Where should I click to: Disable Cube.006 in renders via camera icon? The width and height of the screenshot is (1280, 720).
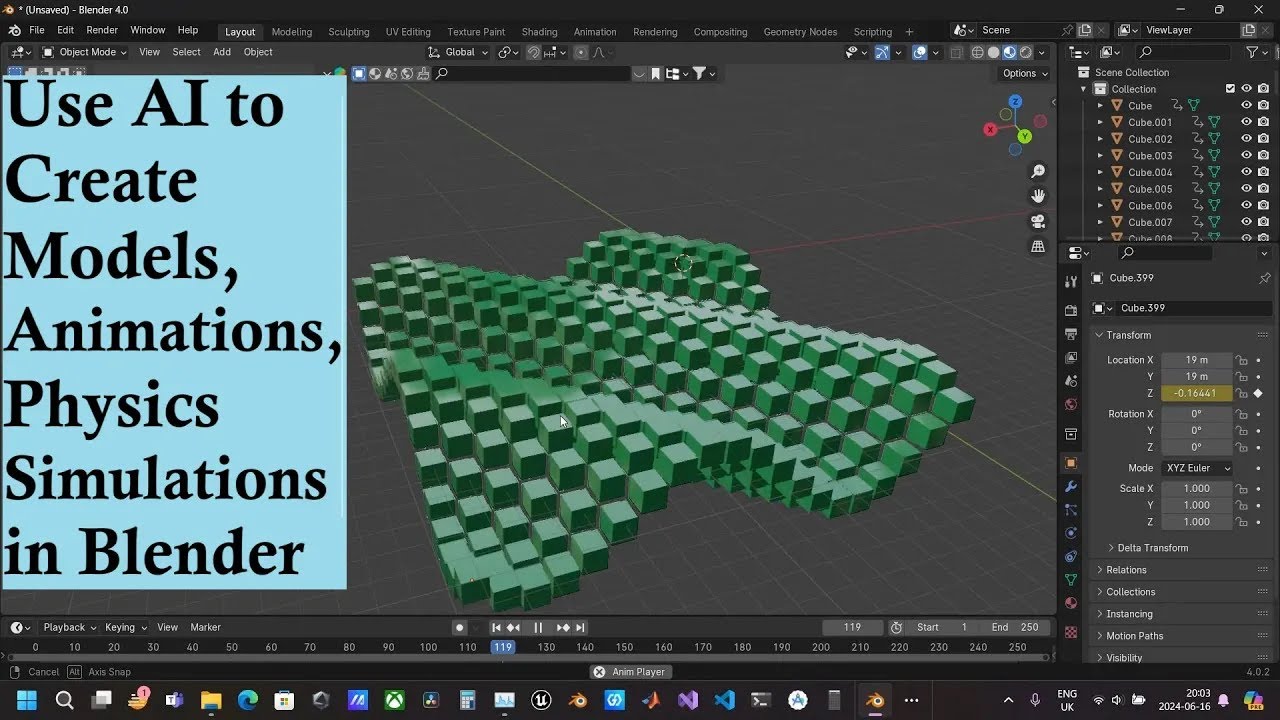click(x=1263, y=205)
